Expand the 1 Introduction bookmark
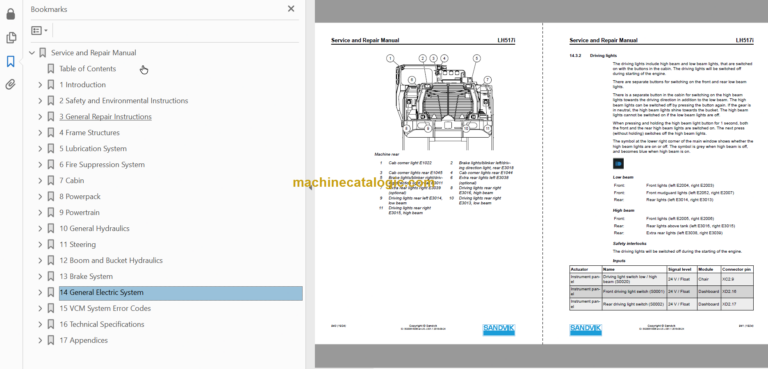Screen dimensions: 768x369 [40, 85]
